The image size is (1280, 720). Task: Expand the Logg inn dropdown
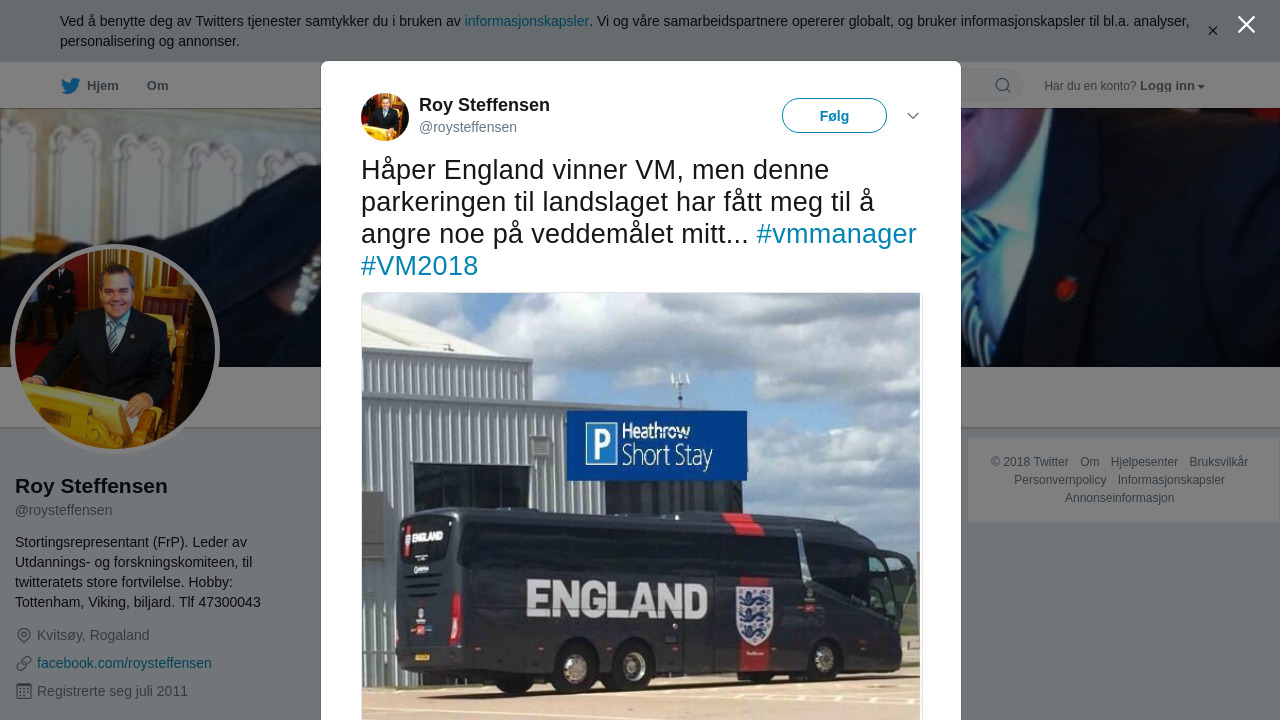click(1172, 86)
